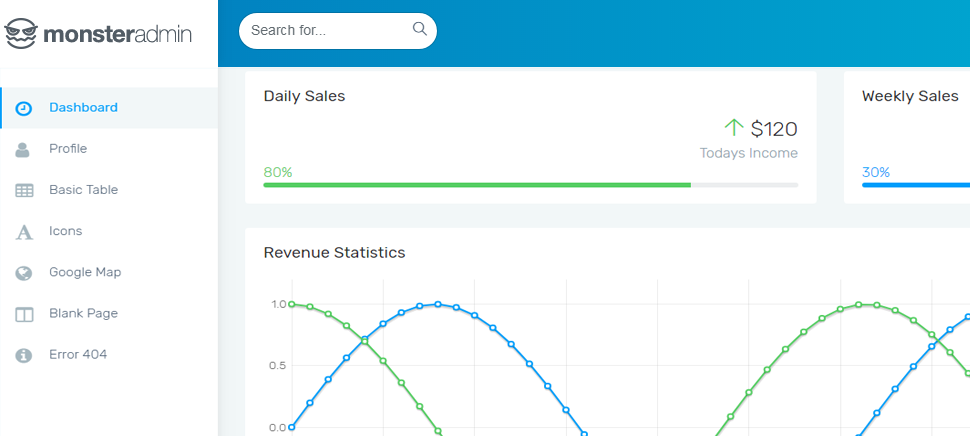The width and height of the screenshot is (970, 436).
Task: Click the blue Weekly Sales progress bar
Action: click(916, 185)
